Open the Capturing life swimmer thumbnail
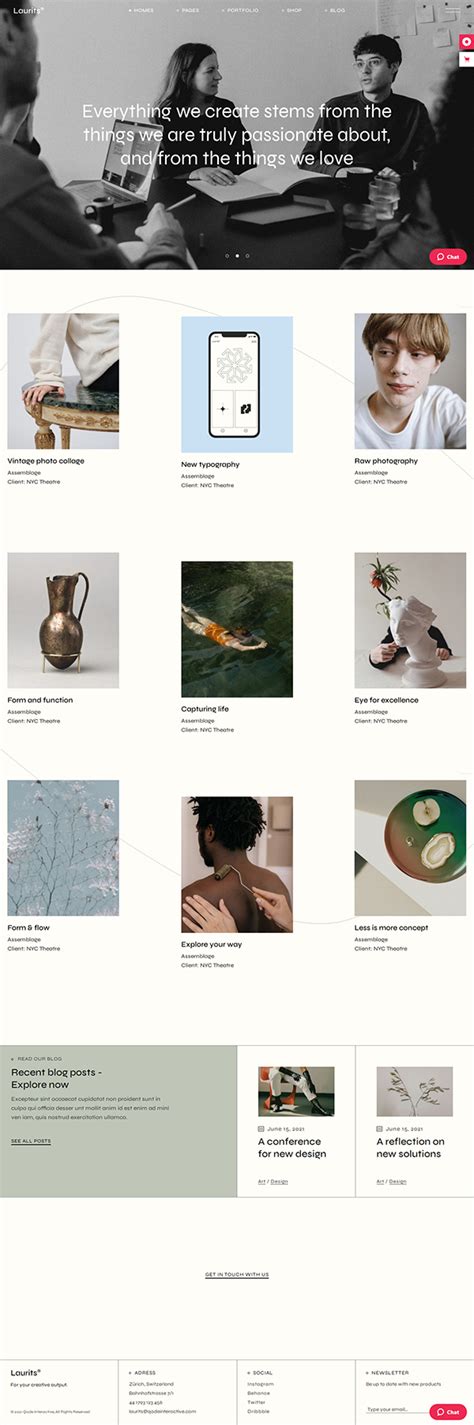This screenshot has width=474, height=1425. tap(237, 629)
